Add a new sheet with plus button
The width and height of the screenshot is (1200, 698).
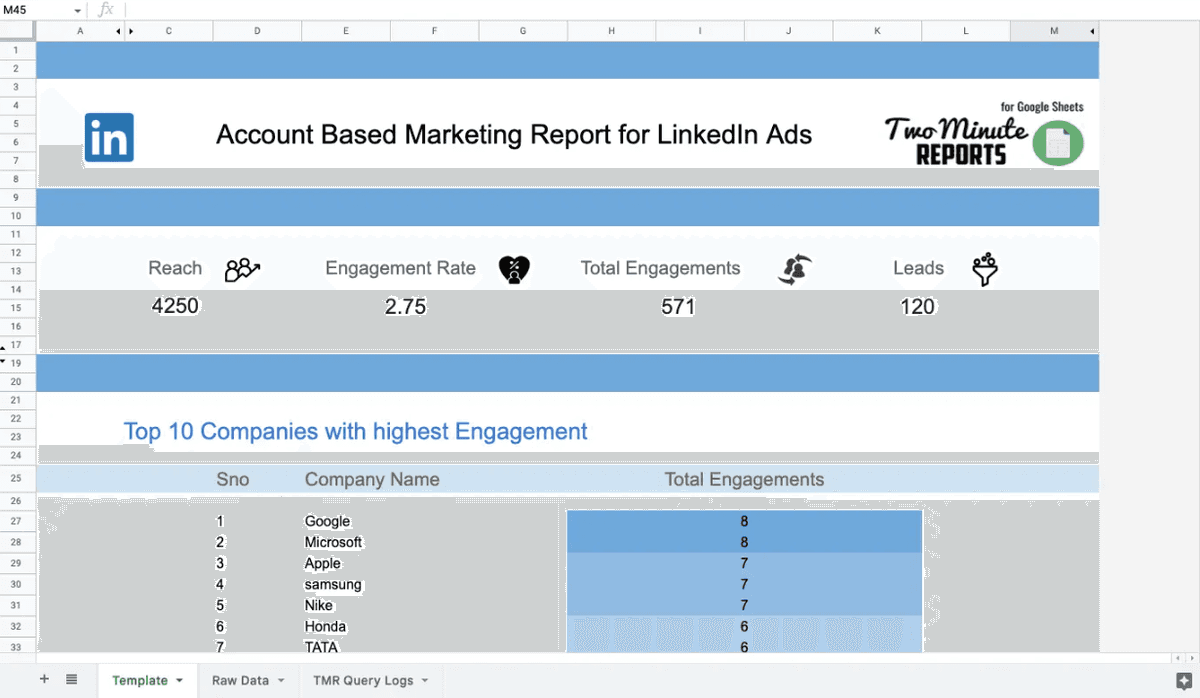[44, 679]
